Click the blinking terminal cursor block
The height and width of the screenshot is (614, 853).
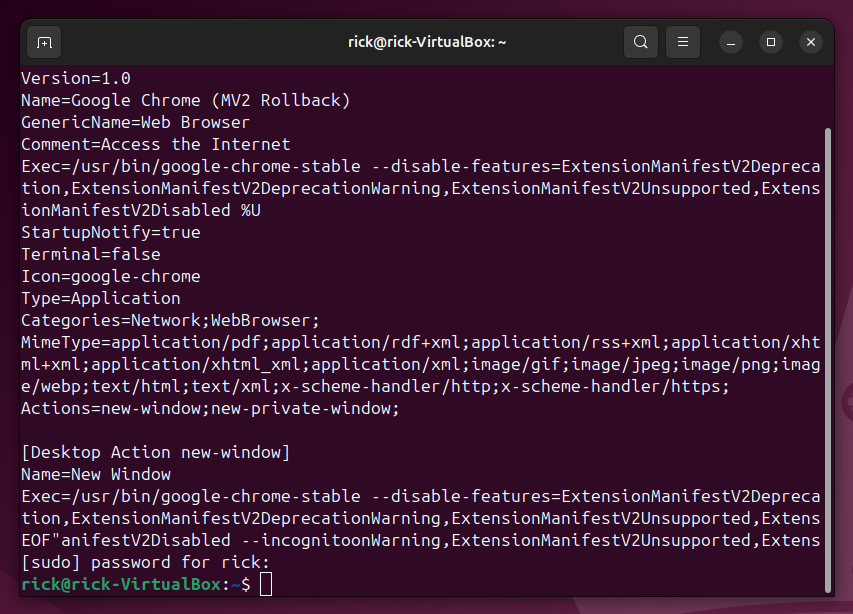(x=265, y=583)
